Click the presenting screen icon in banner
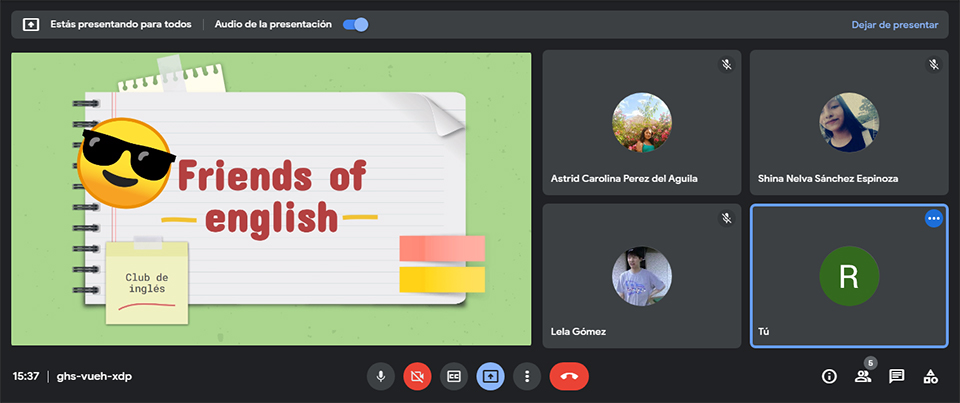This screenshot has width=960, height=403. (x=31, y=24)
